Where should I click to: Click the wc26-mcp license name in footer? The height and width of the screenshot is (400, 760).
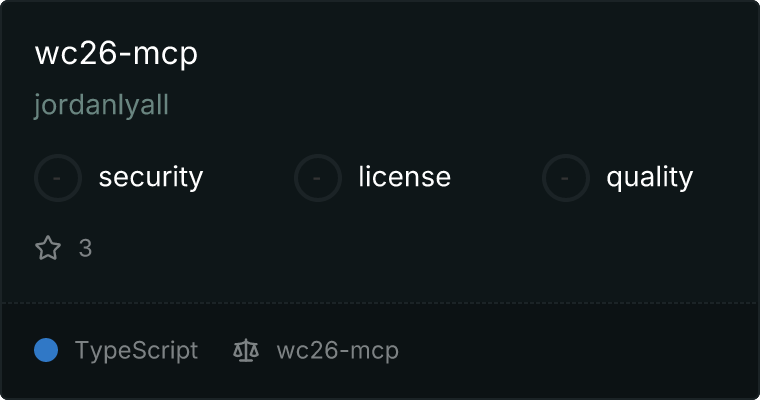point(337,351)
